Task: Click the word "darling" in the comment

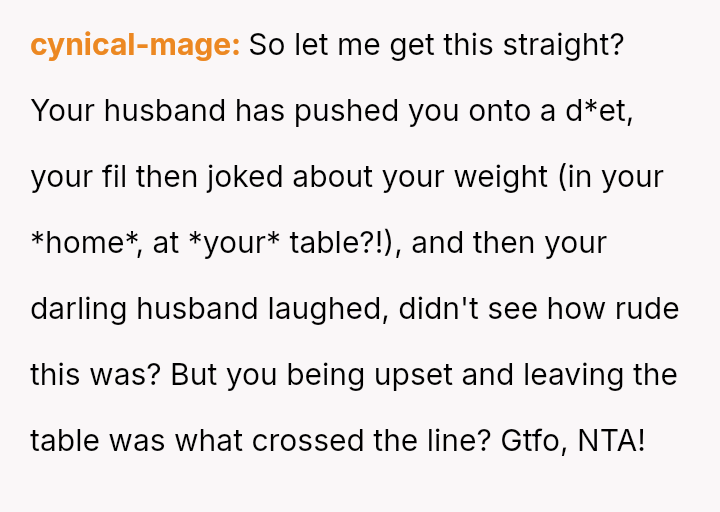Action: 83,309
